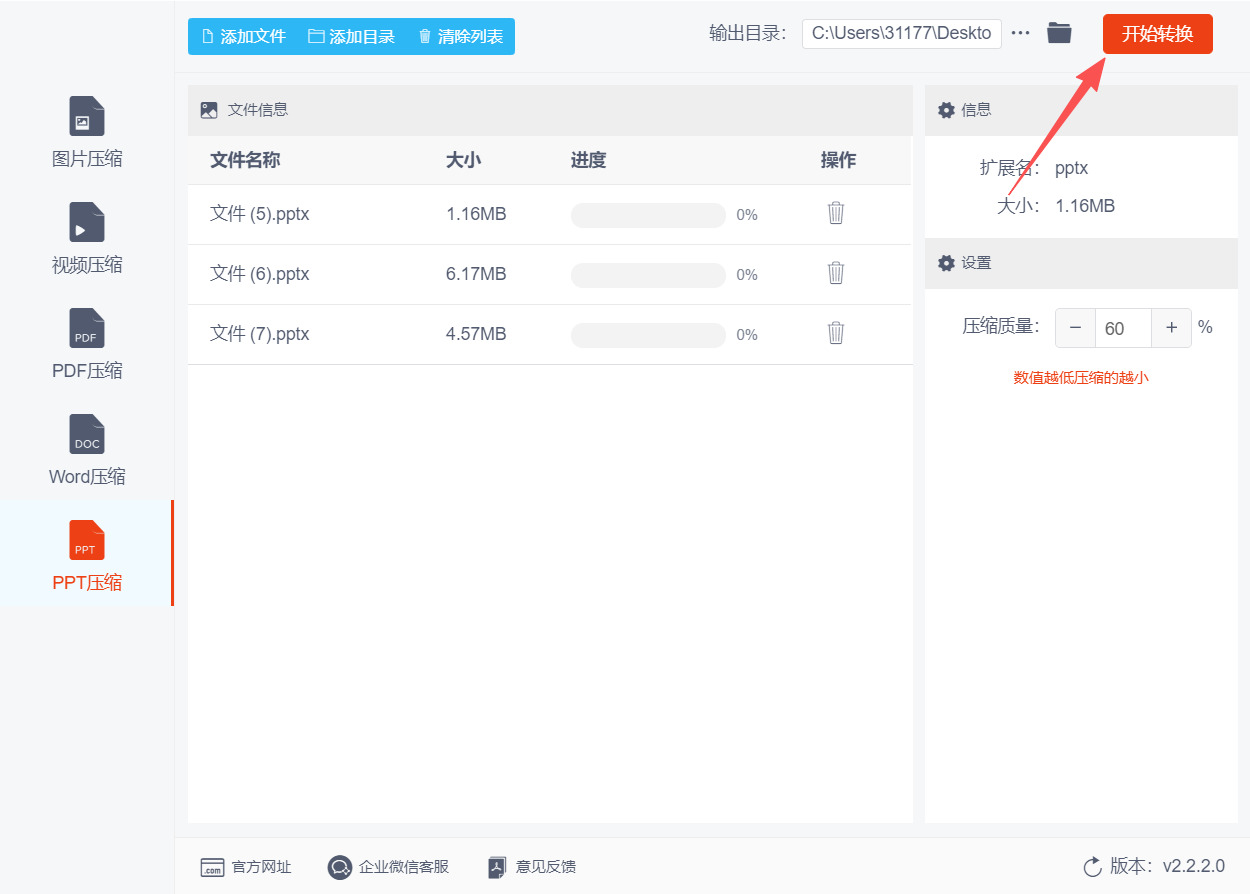This screenshot has height=894, width=1250.
Task: Click the compression quality value field showing 60
Action: point(1123,328)
